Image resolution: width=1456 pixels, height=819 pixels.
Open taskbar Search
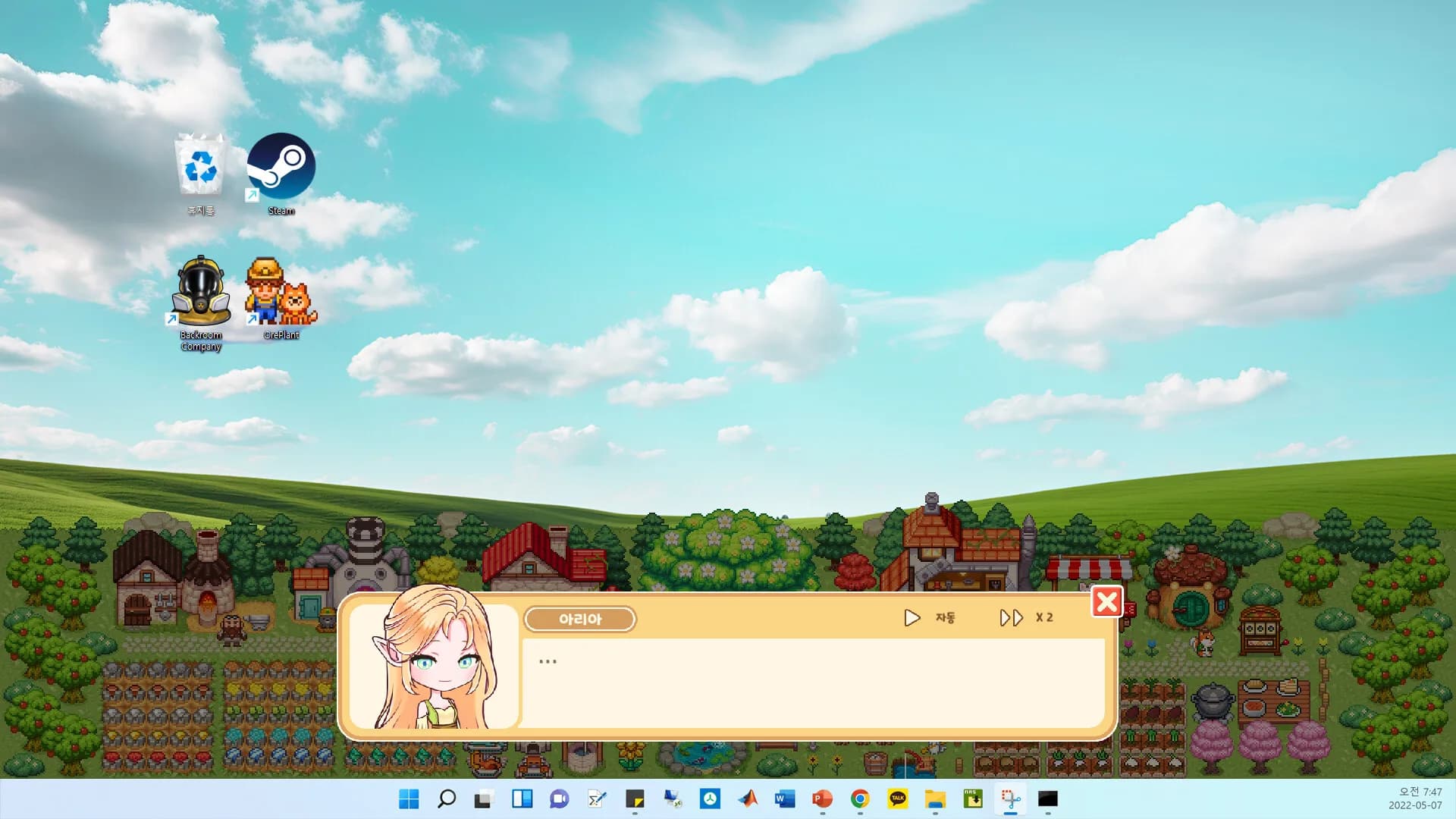tap(447, 799)
